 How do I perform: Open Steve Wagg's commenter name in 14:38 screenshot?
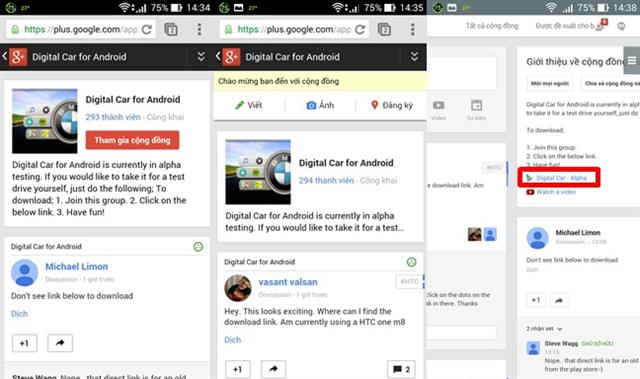pos(561,344)
